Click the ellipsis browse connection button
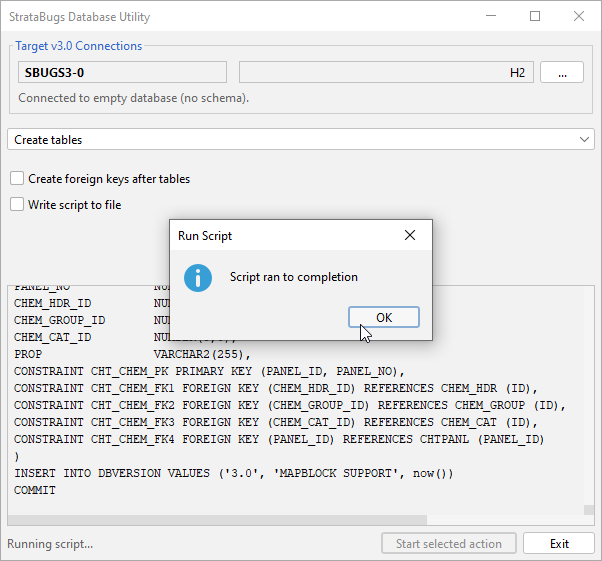Image resolution: width=602 pixels, height=561 pixels. click(x=562, y=72)
